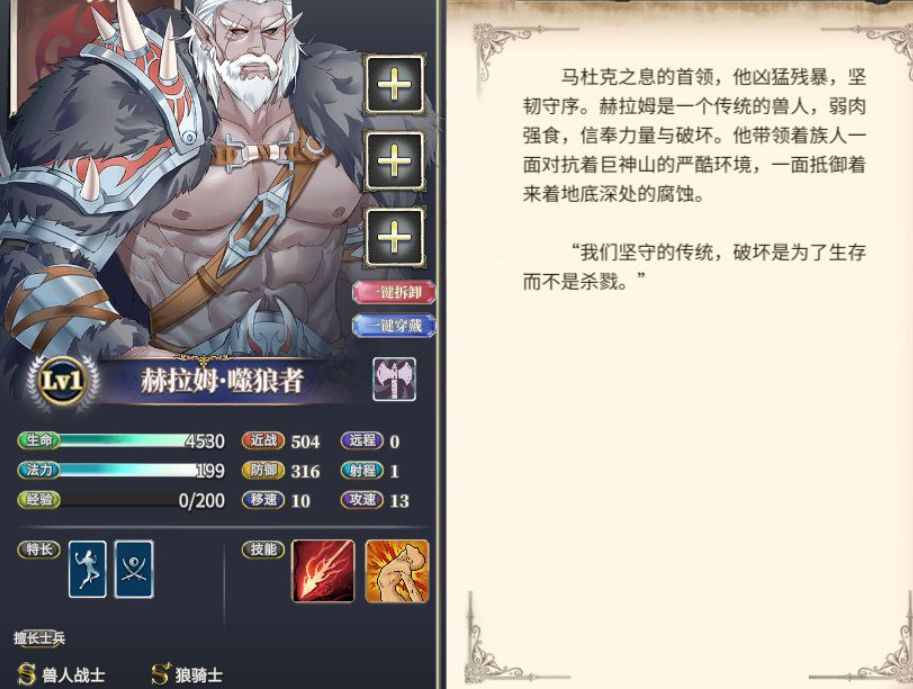Tap the 防御 defense stat label

point(263,471)
